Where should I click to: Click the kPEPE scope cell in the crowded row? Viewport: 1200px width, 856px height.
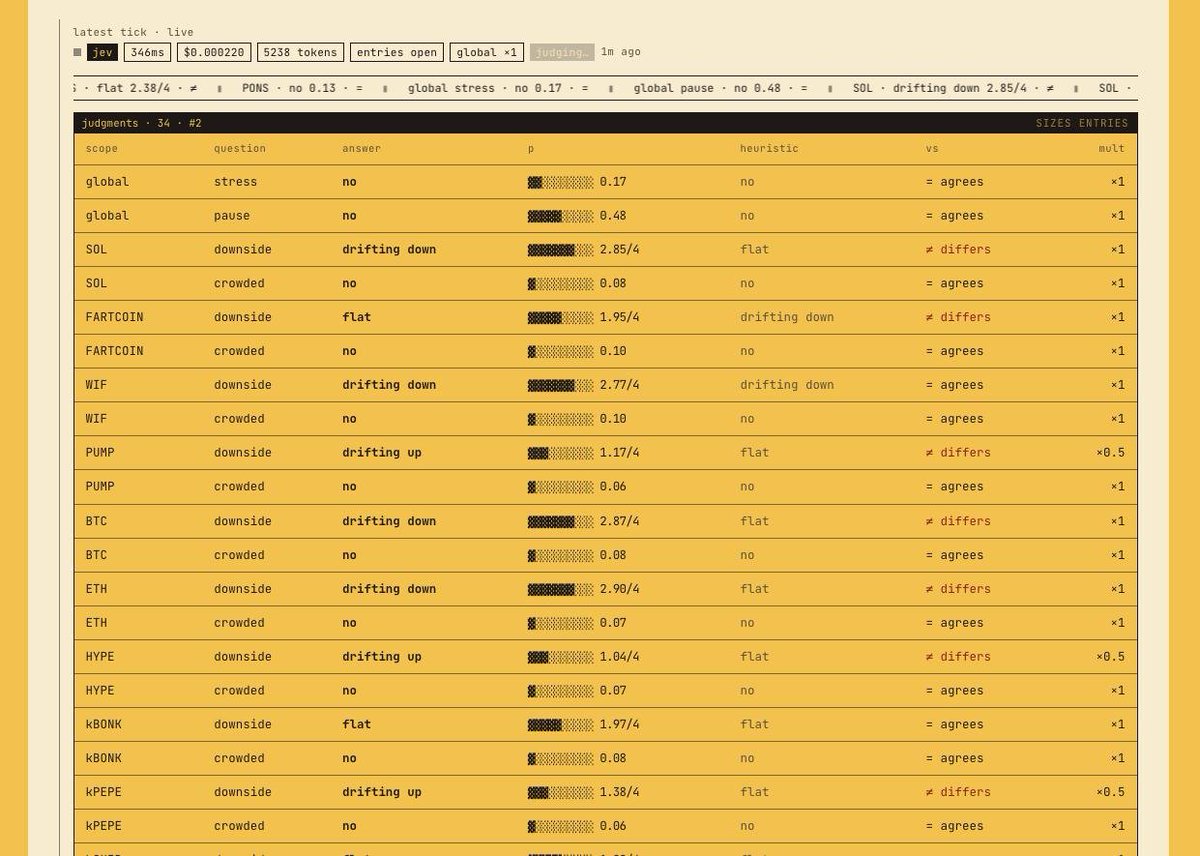104,826
